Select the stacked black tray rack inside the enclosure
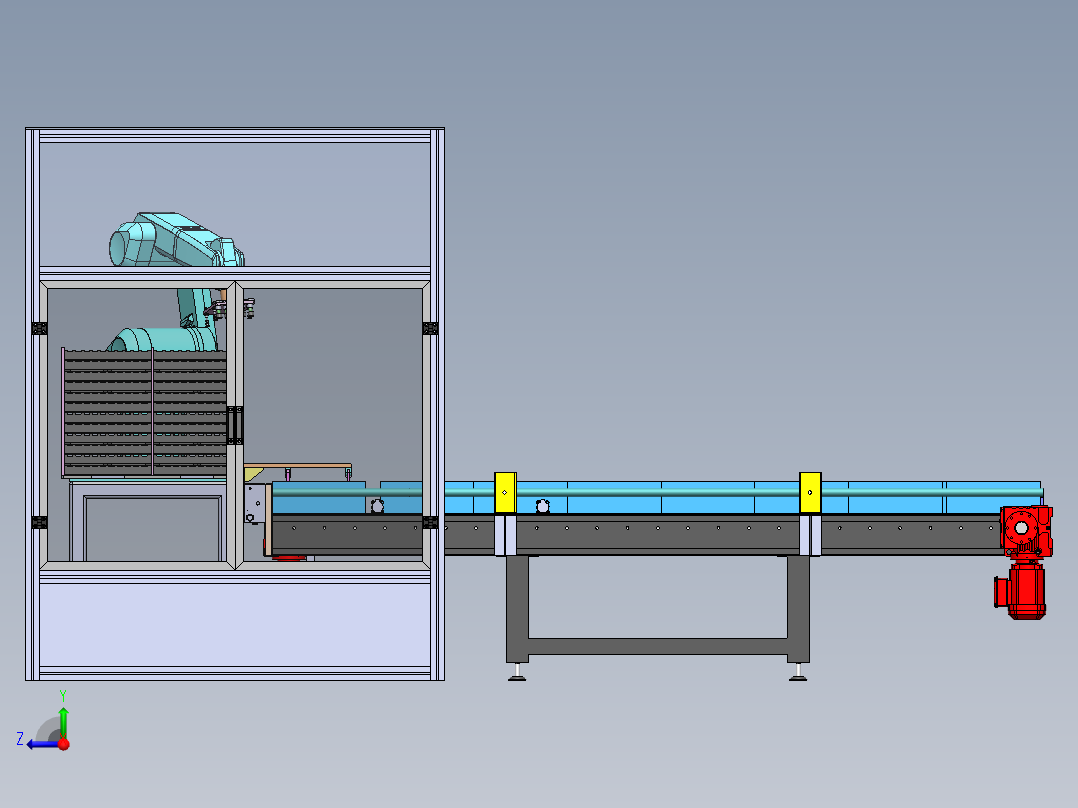Image resolution: width=1078 pixels, height=808 pixels. [x=144, y=413]
